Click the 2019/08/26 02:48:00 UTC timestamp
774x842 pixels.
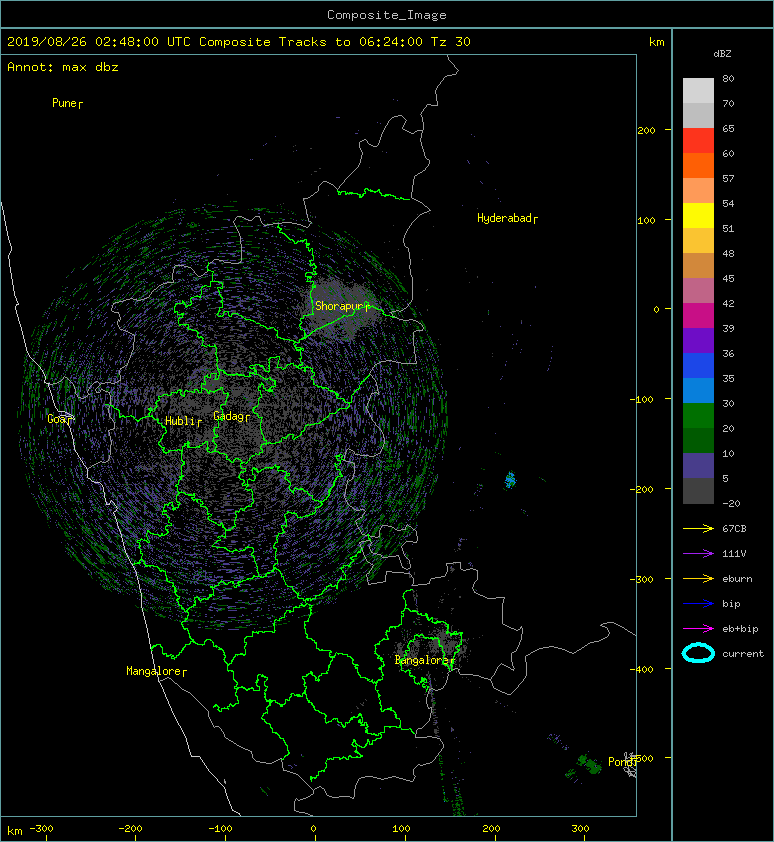99,42
